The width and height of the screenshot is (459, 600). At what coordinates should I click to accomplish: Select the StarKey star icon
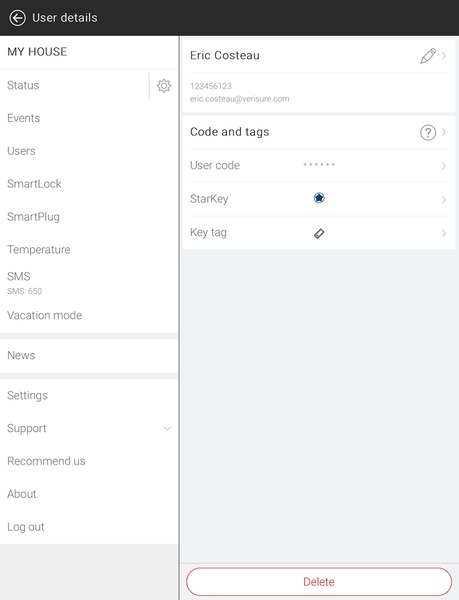pyautogui.click(x=319, y=198)
